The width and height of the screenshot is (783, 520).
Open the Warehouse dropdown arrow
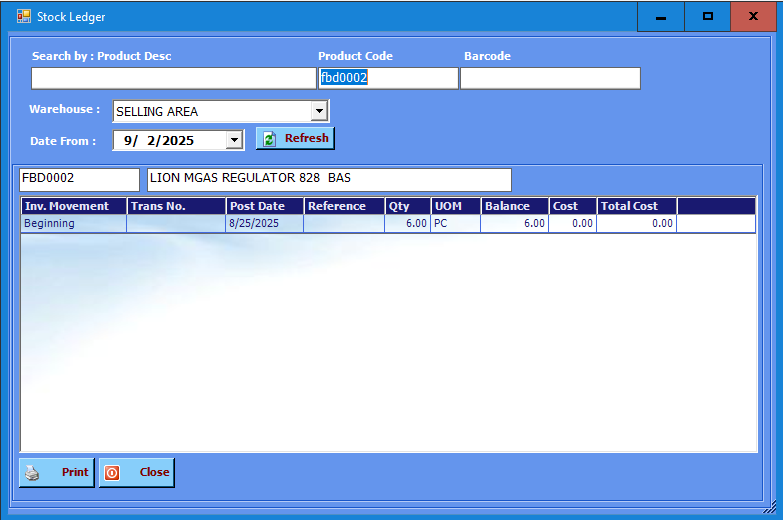point(319,111)
